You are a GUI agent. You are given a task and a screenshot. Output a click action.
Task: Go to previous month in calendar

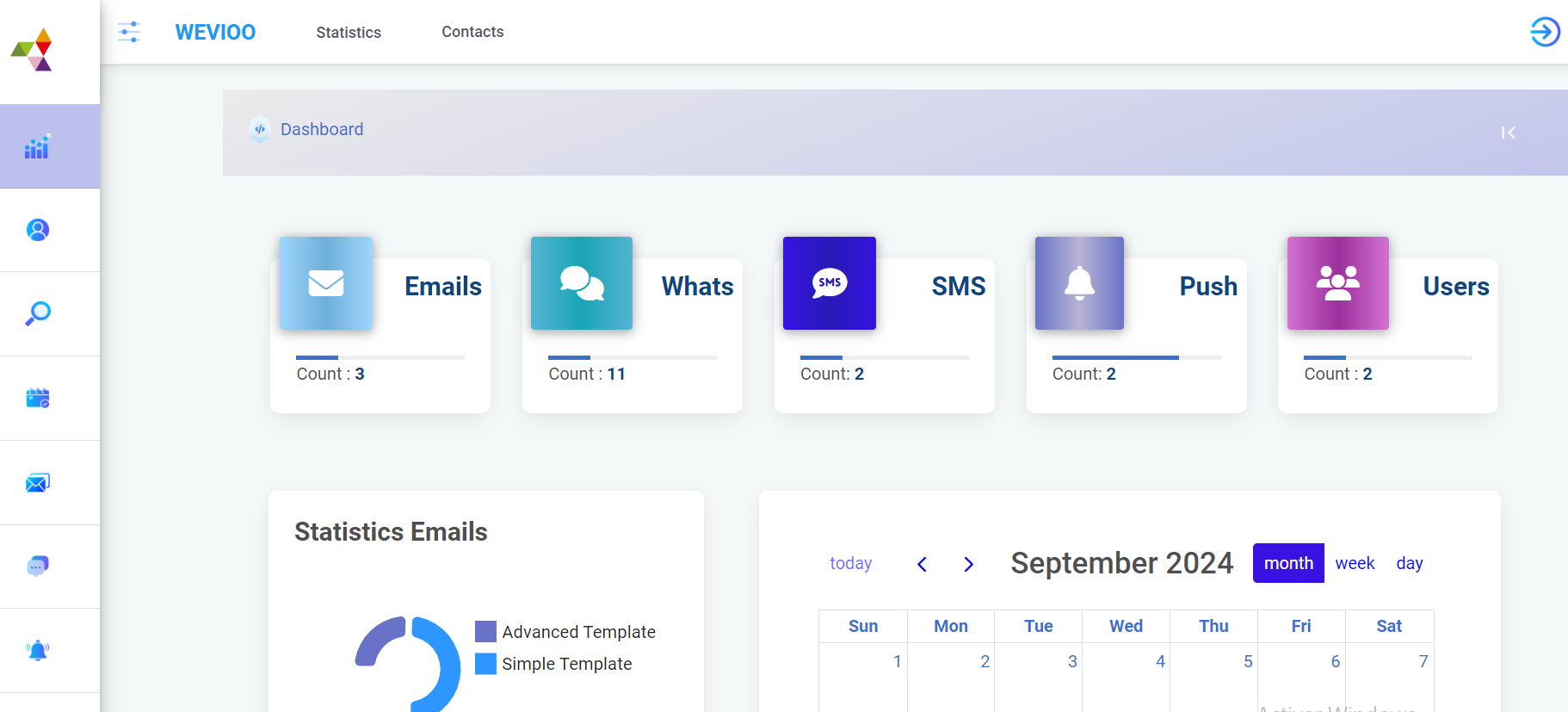point(922,564)
